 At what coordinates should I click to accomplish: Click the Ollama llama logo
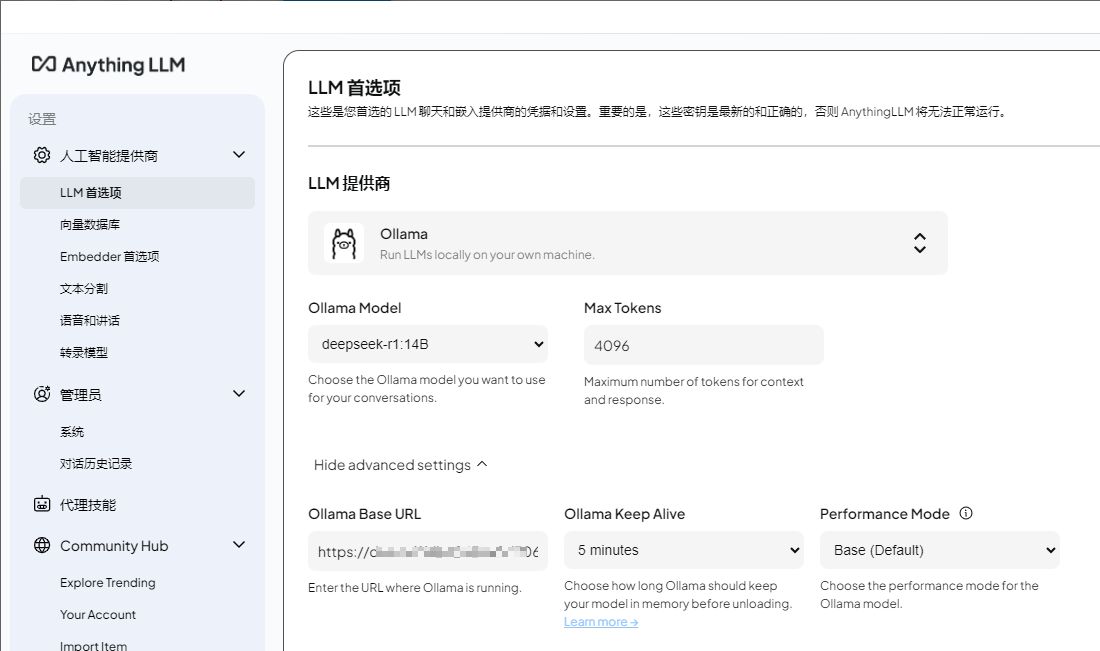tap(344, 243)
